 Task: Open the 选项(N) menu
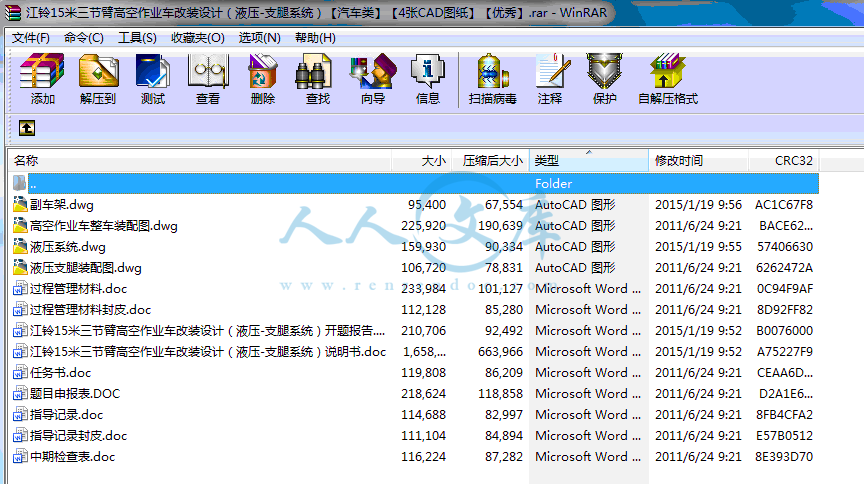260,37
